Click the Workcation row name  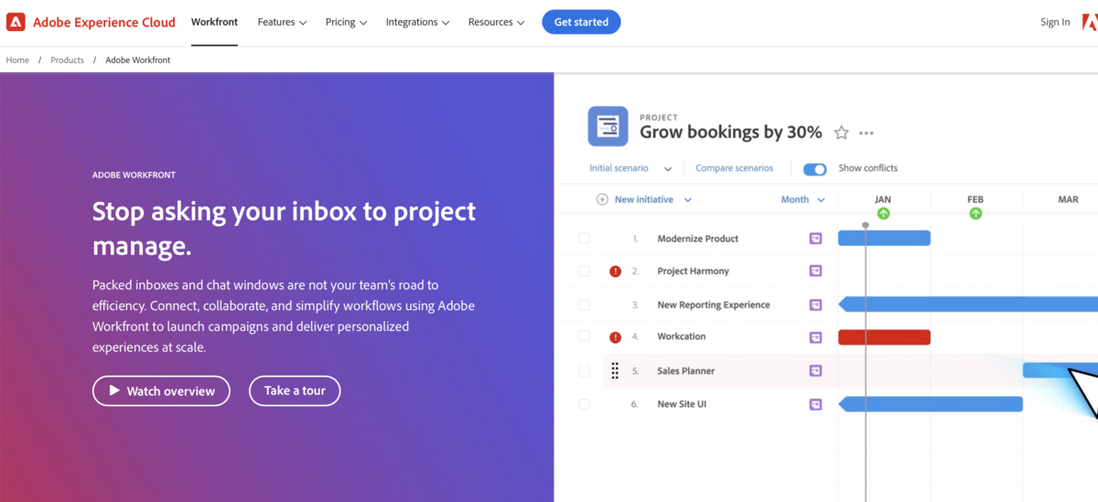(x=681, y=337)
